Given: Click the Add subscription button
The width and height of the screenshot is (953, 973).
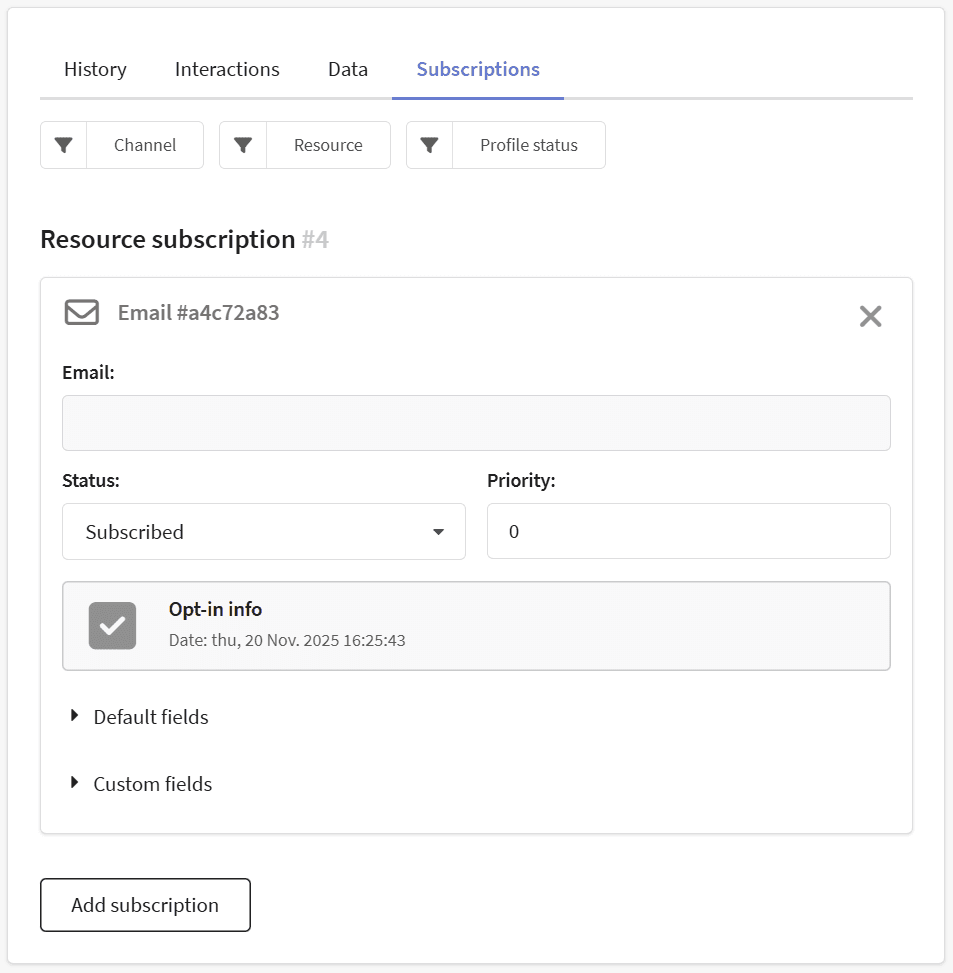Looking at the screenshot, I should pos(145,904).
